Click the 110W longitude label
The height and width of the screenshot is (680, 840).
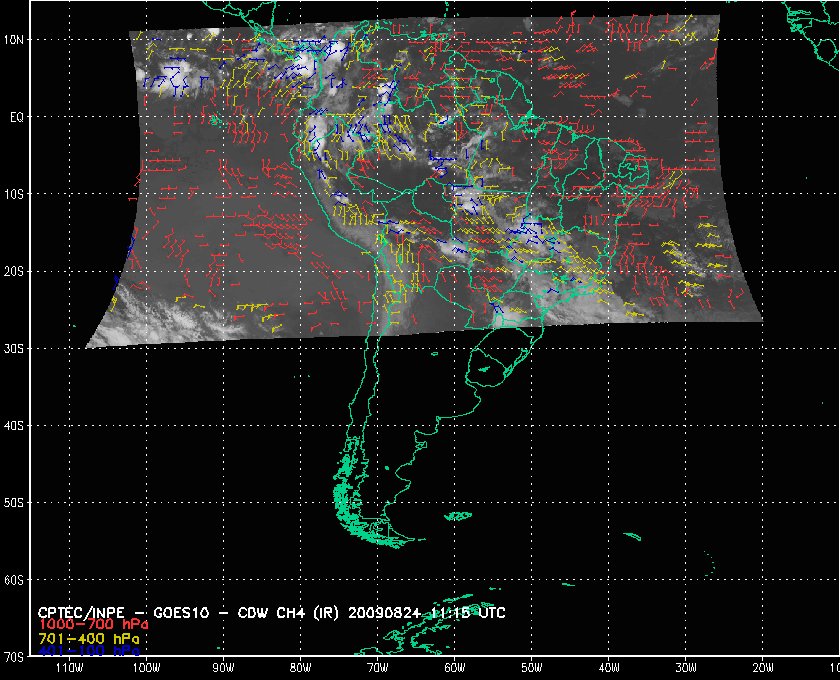tap(69, 666)
